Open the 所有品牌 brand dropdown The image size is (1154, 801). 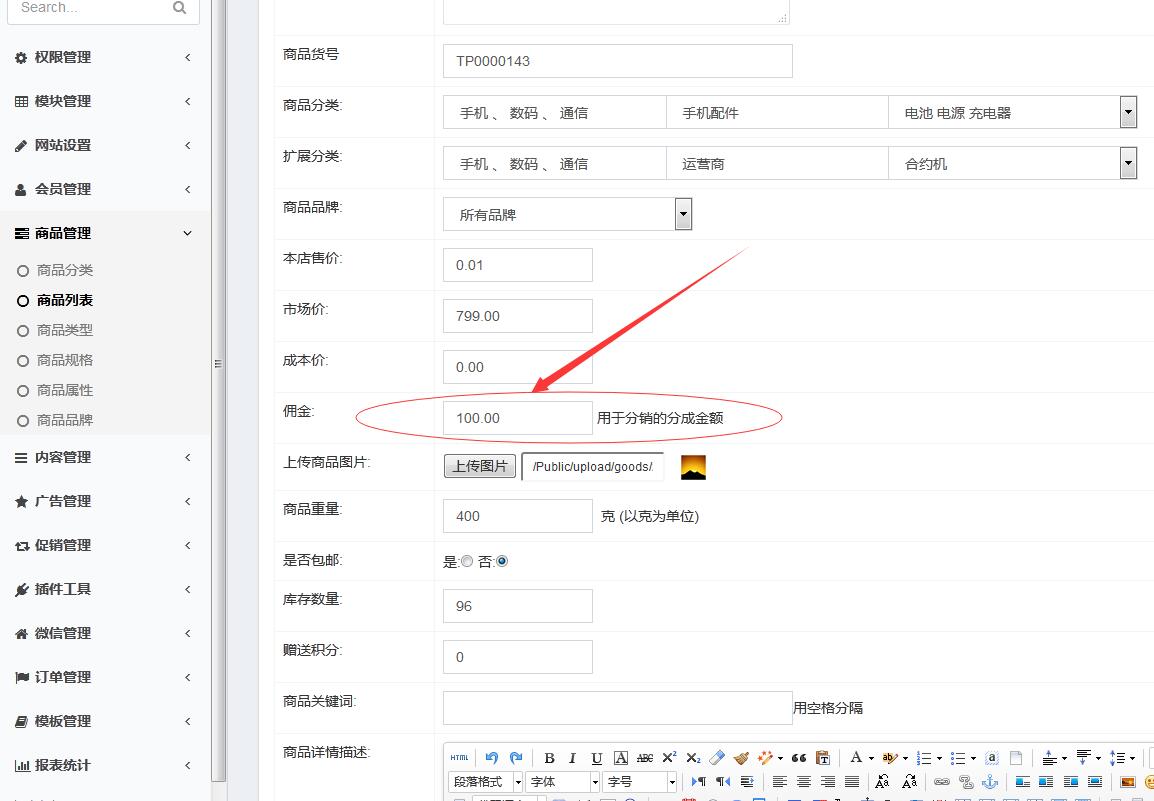[683, 214]
